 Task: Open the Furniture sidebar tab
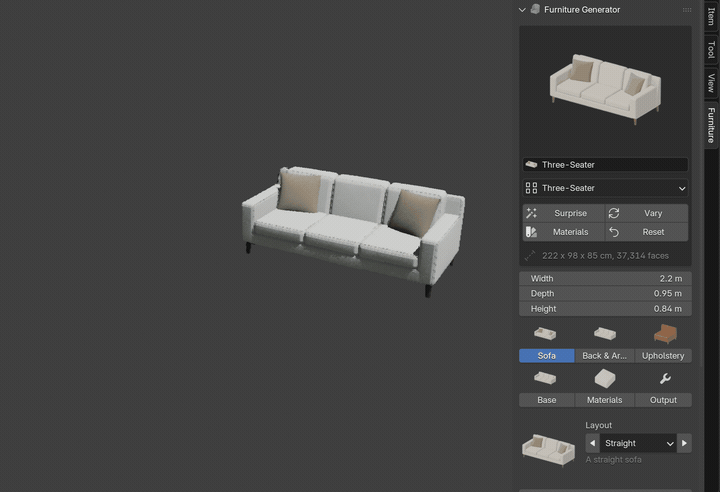tap(711, 125)
